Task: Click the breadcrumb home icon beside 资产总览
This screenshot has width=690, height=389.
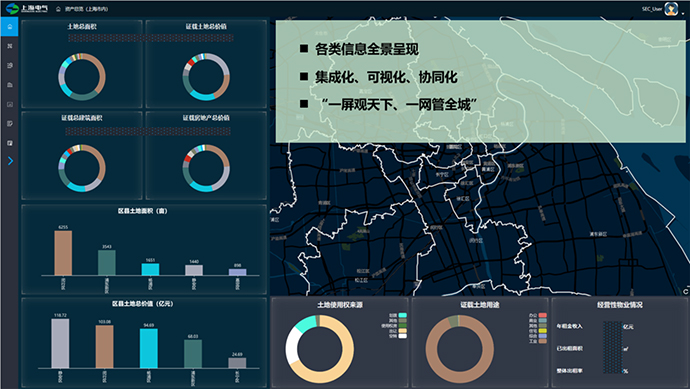Action: click(58, 9)
